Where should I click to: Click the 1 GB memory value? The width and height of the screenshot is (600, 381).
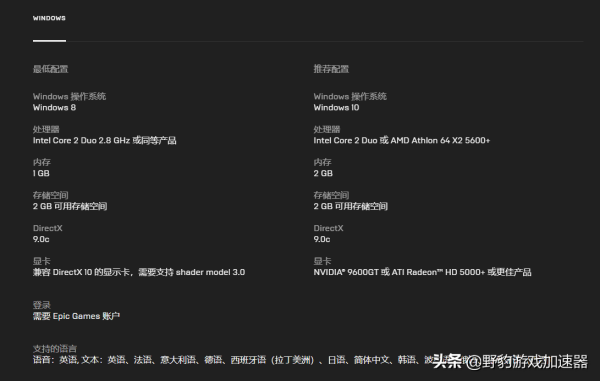point(41,173)
